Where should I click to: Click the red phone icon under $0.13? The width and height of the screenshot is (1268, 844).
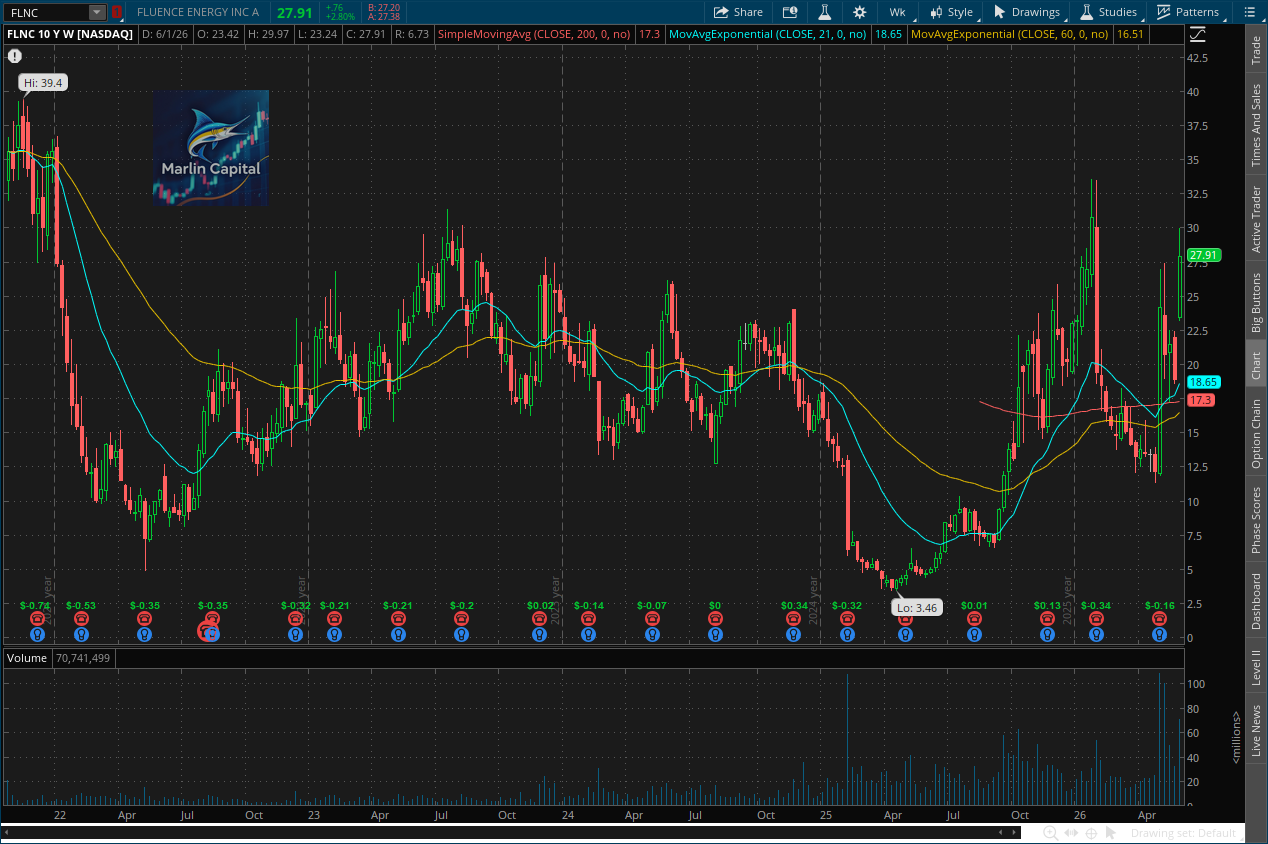click(x=1047, y=619)
